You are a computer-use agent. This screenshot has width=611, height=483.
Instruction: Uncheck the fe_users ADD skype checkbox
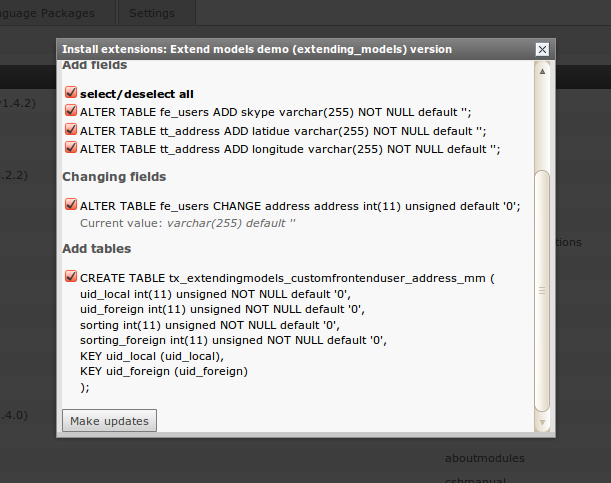(71, 111)
